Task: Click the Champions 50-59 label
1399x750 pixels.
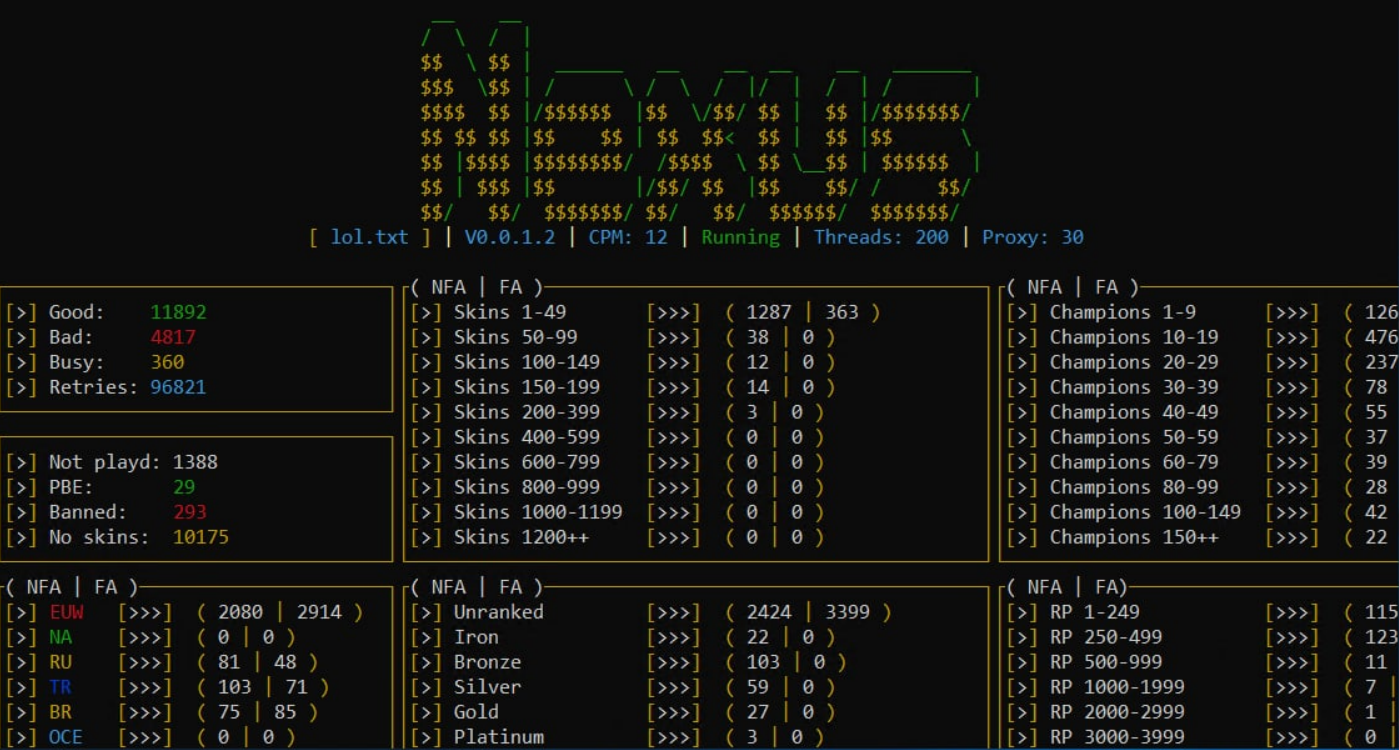Action: [x=1134, y=437]
